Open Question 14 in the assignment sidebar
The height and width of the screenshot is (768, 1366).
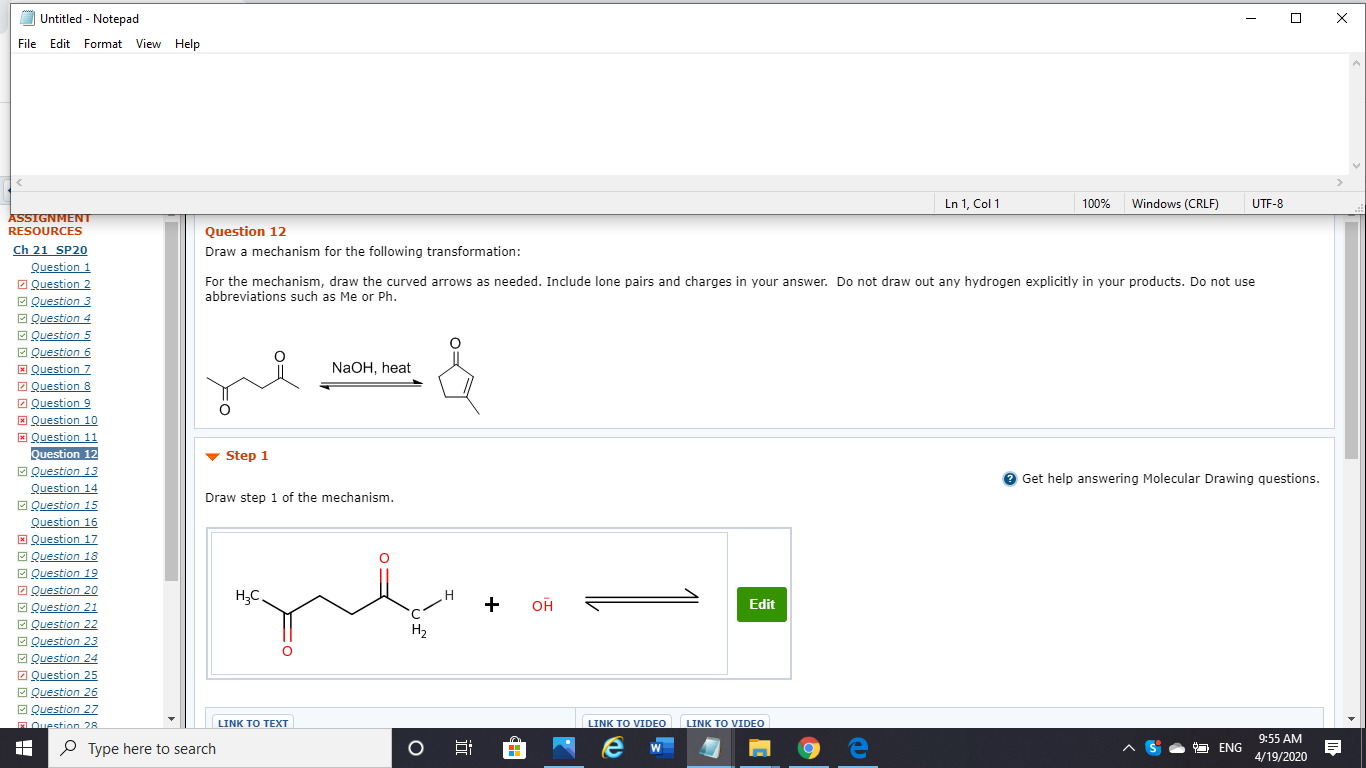point(63,488)
